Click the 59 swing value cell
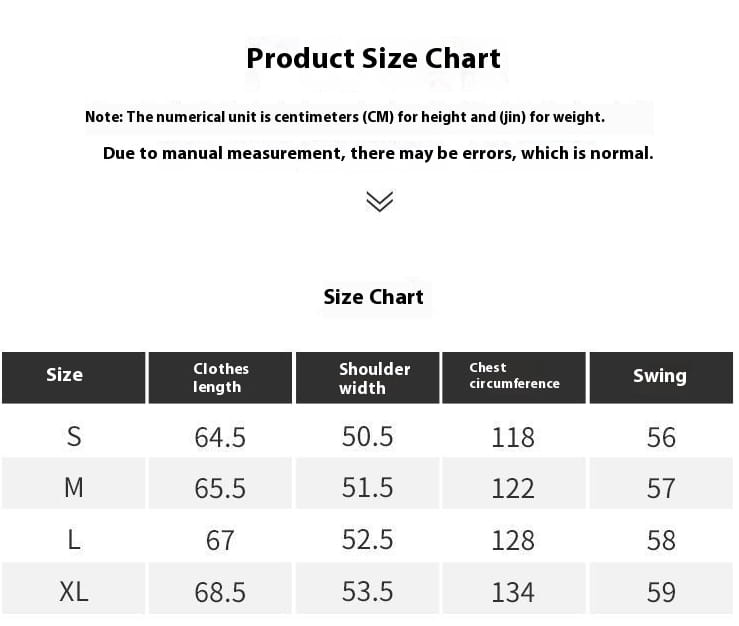Image resolution: width=739 pixels, height=626 pixels. pos(661,592)
